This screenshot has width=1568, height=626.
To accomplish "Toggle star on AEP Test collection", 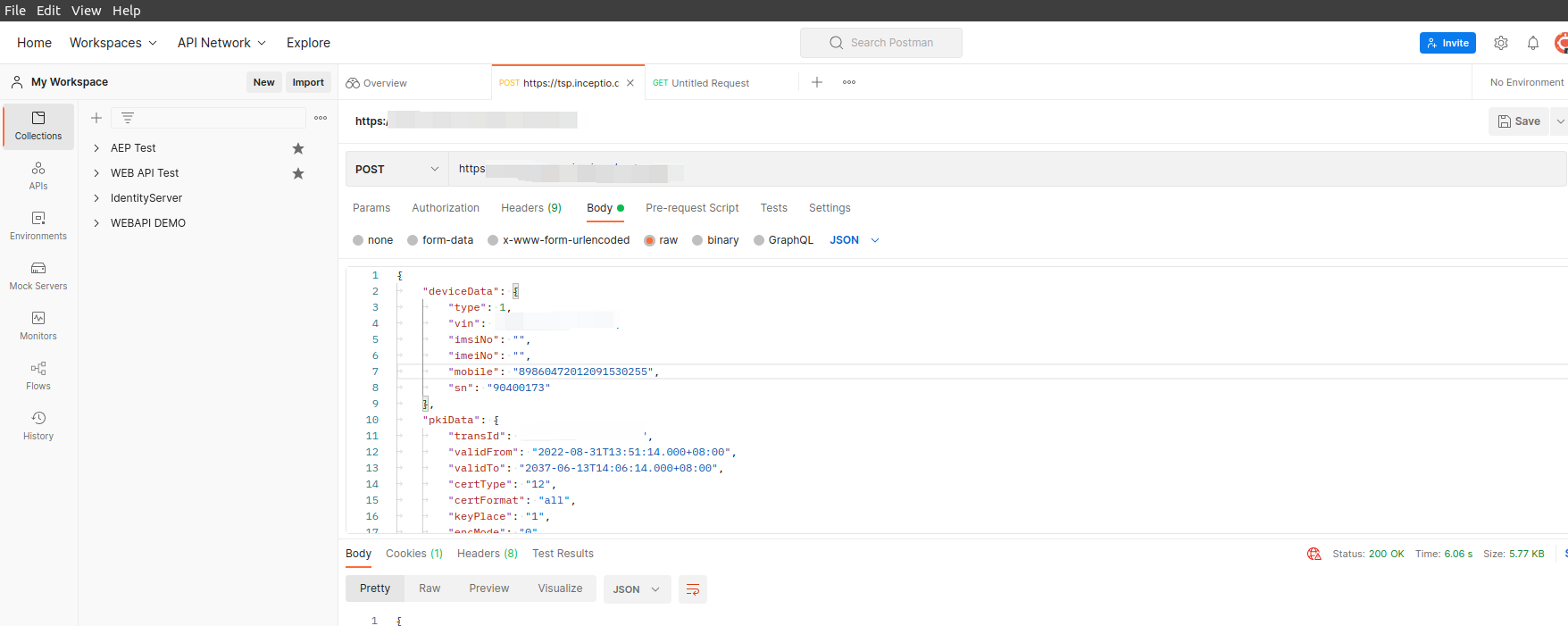I will [x=298, y=148].
